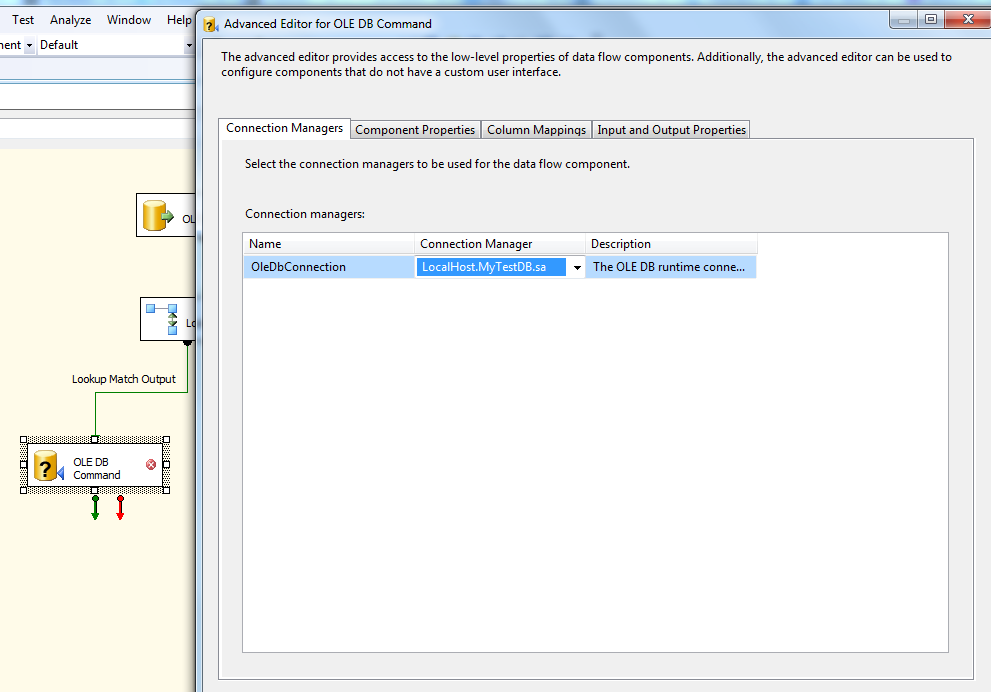
Task: Open the Connection Manager dropdown arrow
Action: 577,267
